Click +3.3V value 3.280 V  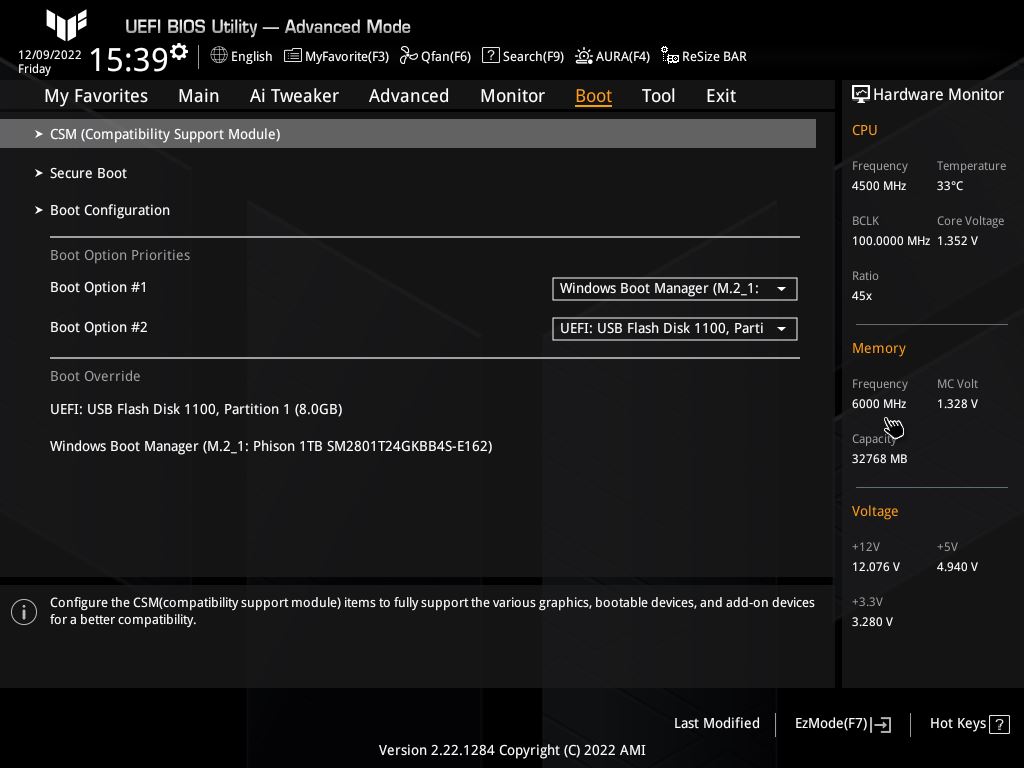pyautogui.click(x=872, y=622)
